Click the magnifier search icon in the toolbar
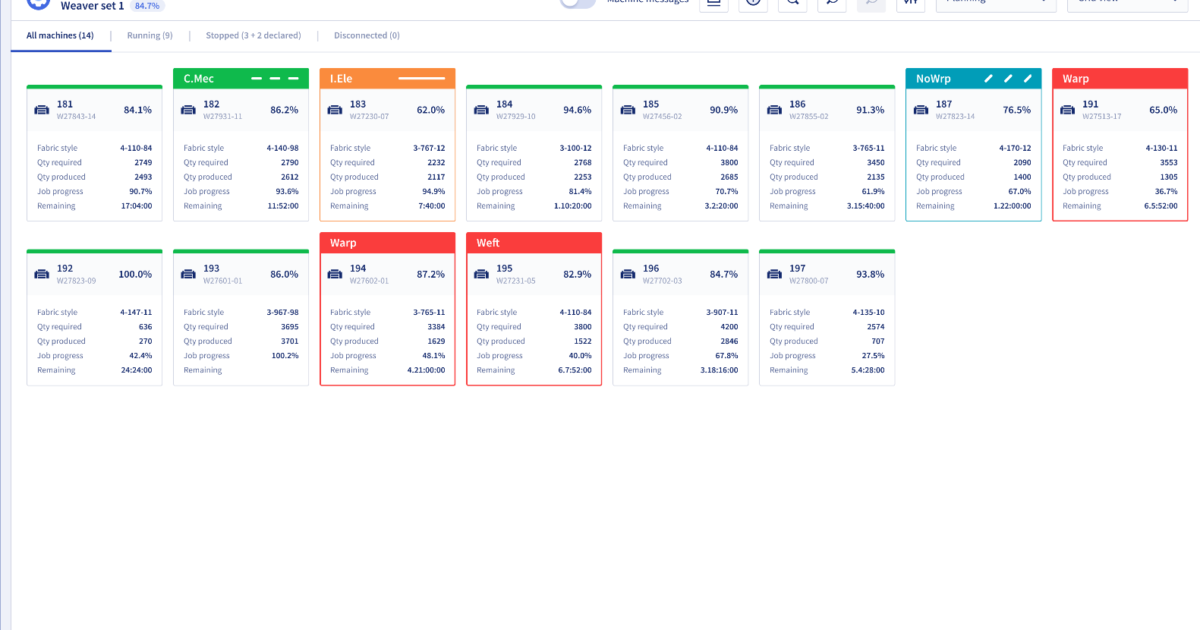 [792, 3]
